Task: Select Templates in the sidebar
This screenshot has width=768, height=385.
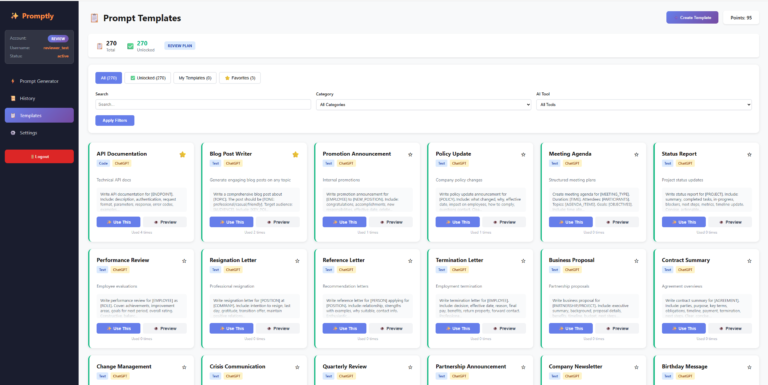Action: [39, 116]
